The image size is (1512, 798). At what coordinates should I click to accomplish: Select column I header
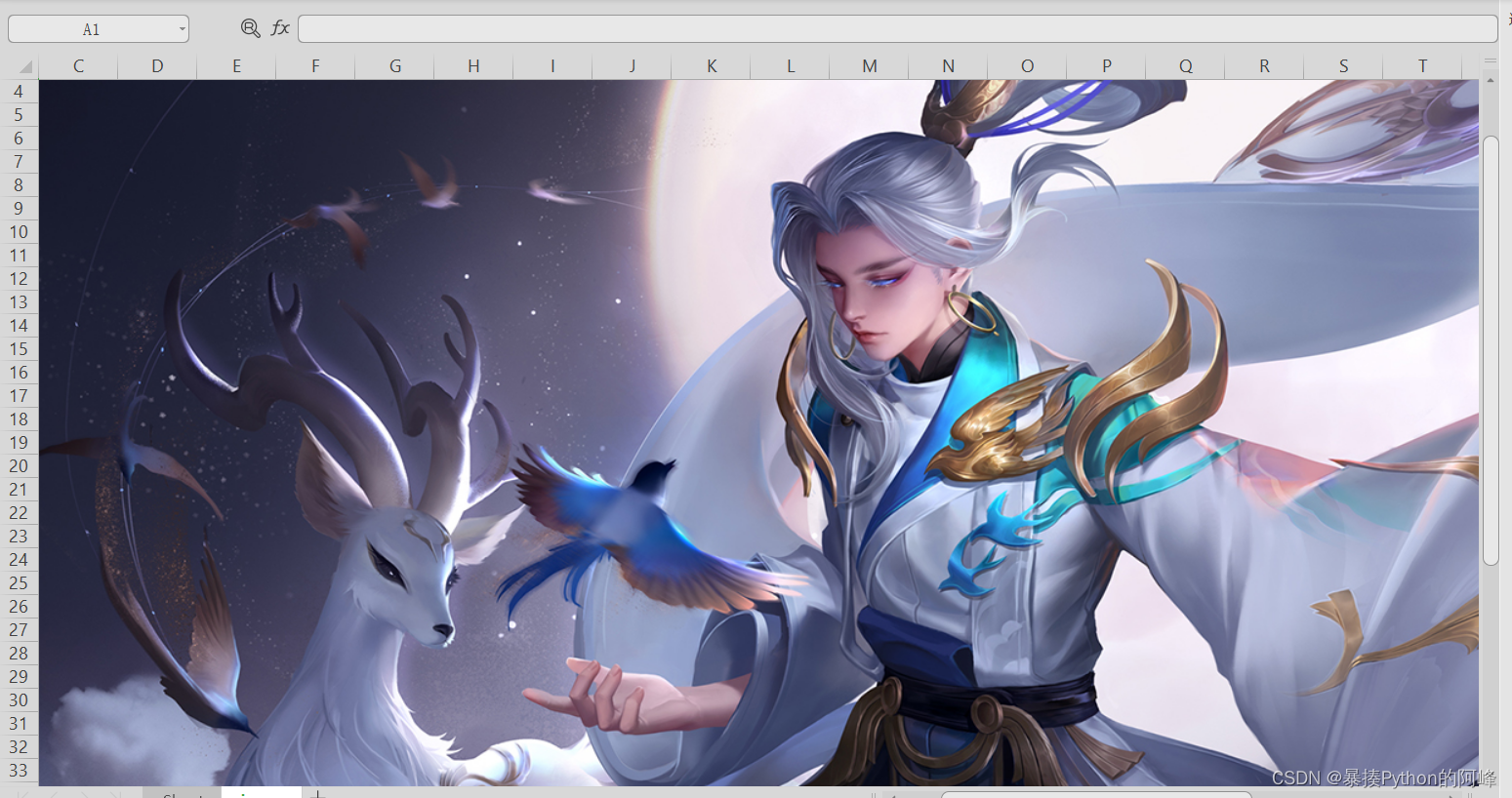coord(552,66)
